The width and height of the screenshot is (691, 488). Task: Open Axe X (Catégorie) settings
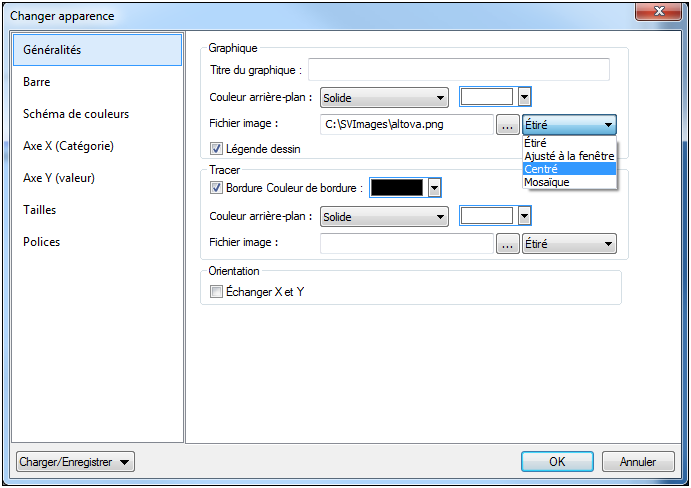tap(68, 146)
